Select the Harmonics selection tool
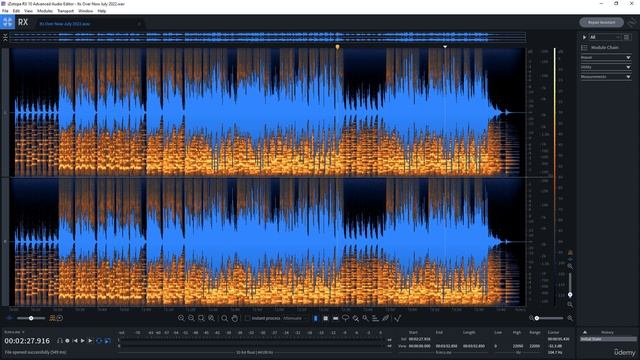640x360 pixels. coord(375,318)
